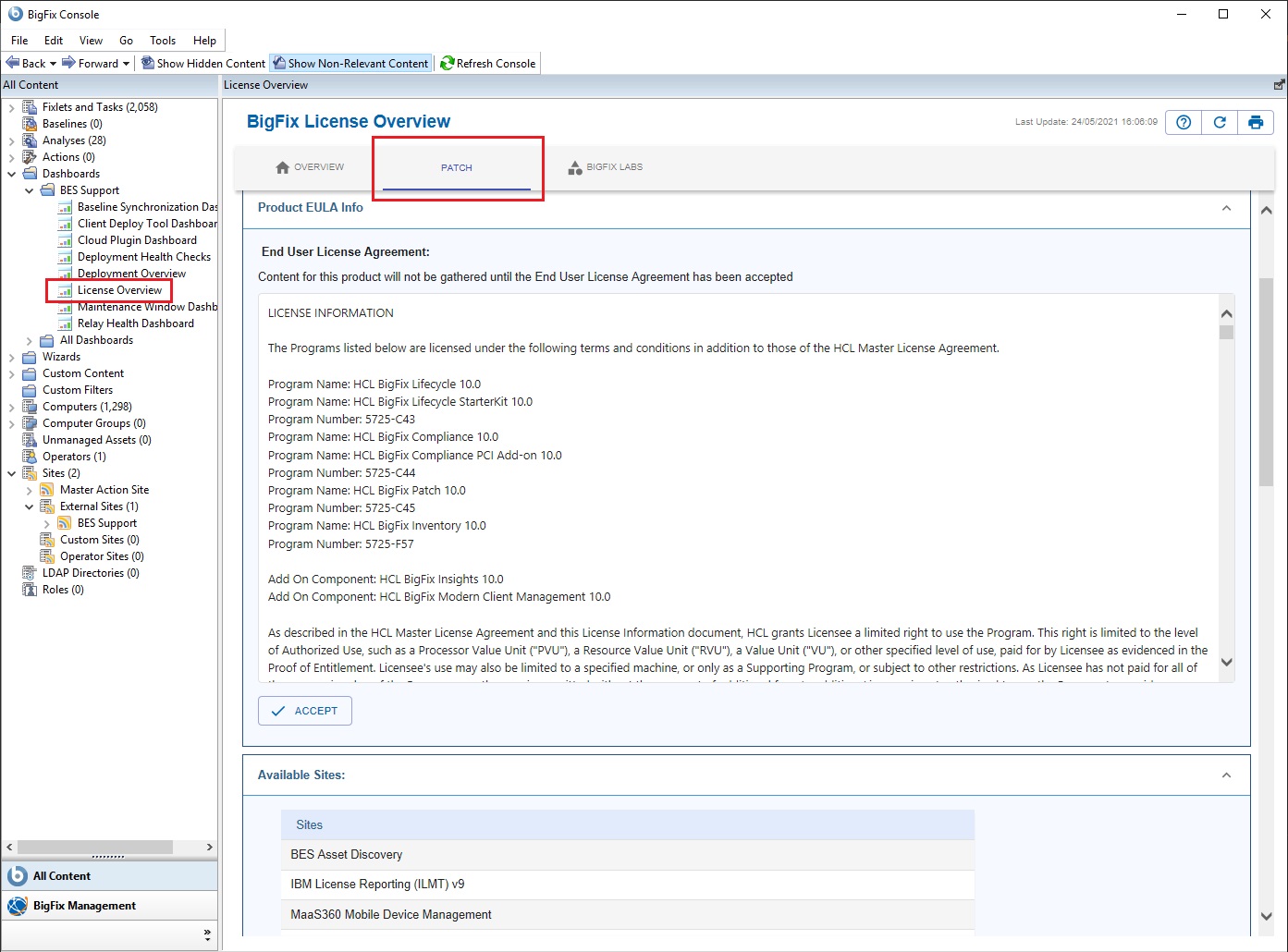Screen dimensions: 1288x952
Task: Click the Accept button
Action: pos(305,711)
